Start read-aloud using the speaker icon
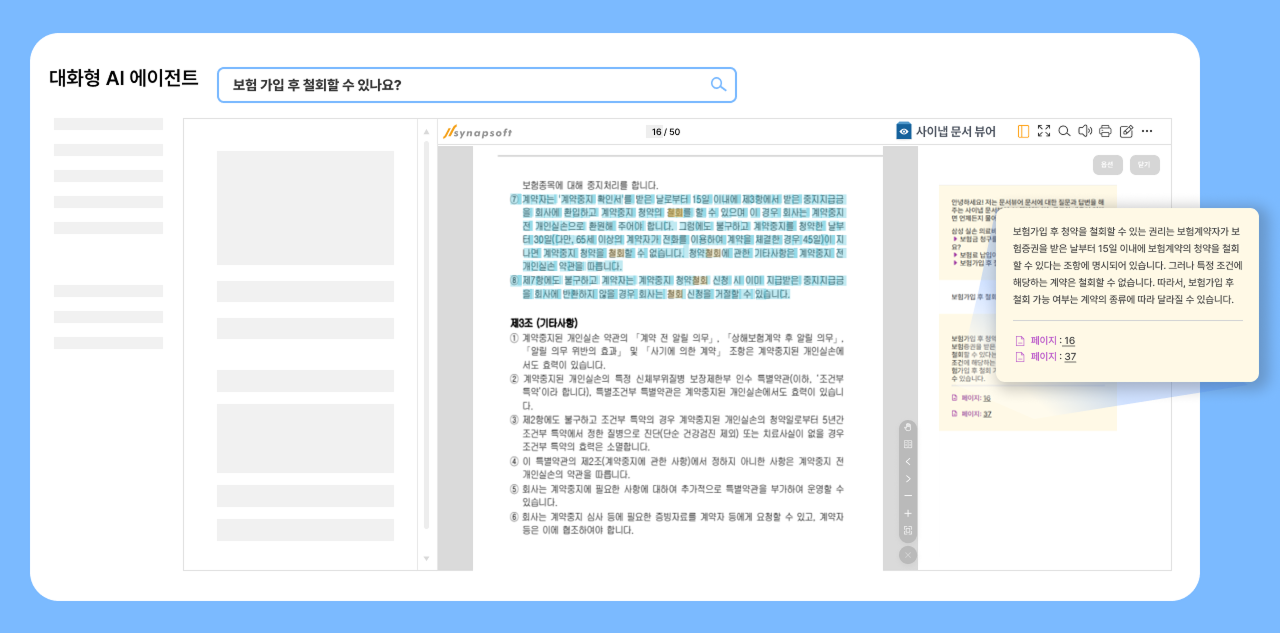The width and height of the screenshot is (1280, 633). coord(1085,131)
